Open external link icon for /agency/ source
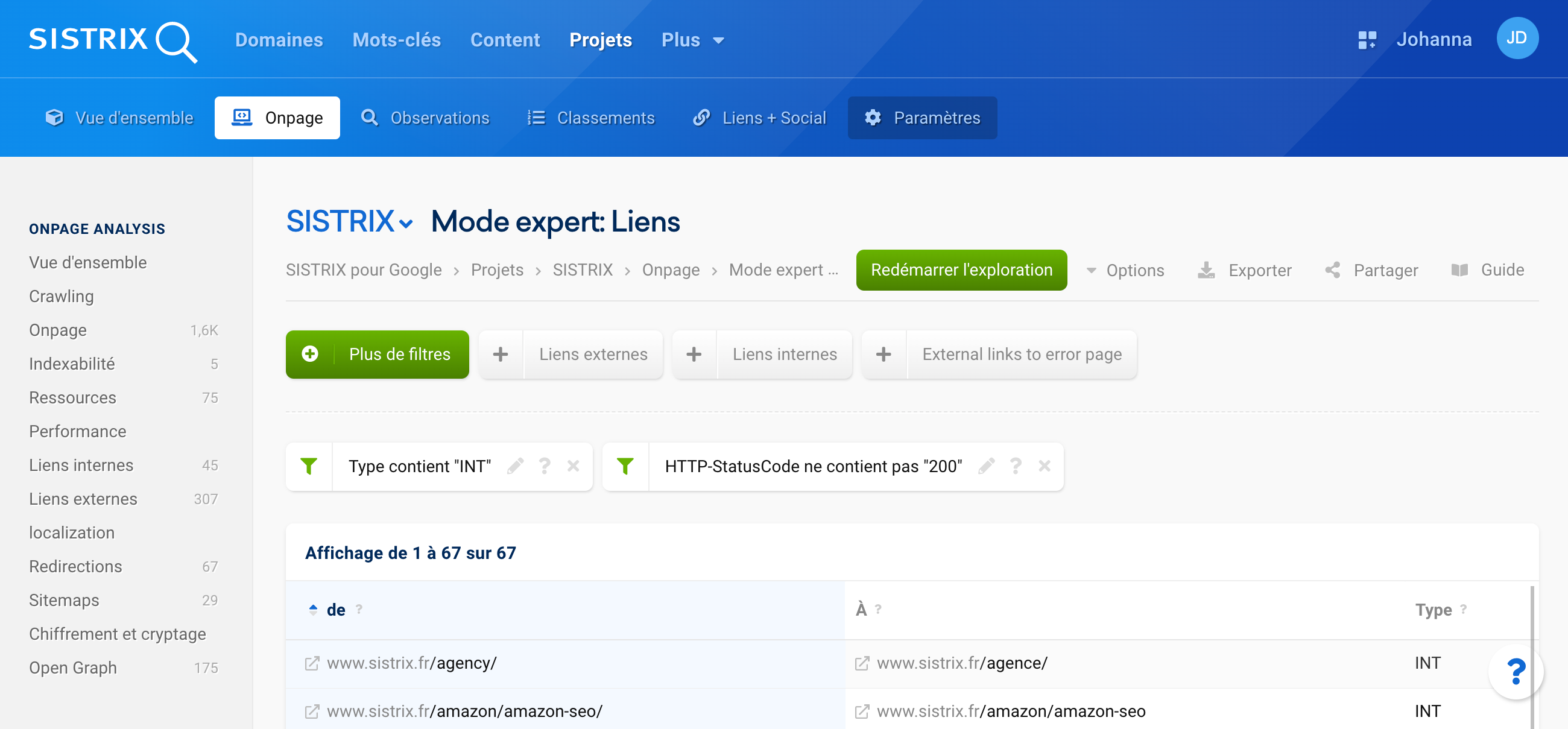This screenshot has height=729, width=1568. pyautogui.click(x=312, y=663)
